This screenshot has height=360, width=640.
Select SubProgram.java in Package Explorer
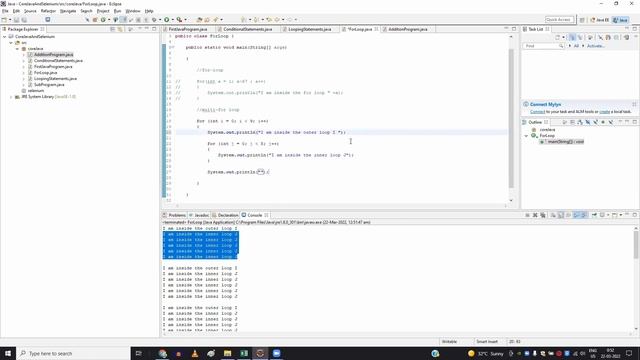[x=49, y=84]
